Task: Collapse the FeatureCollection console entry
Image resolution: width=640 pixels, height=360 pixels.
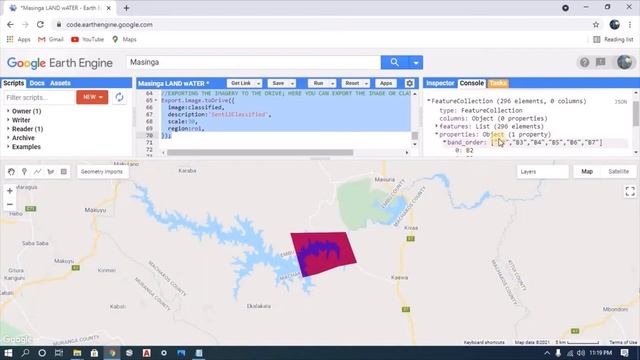Action: click(x=429, y=101)
